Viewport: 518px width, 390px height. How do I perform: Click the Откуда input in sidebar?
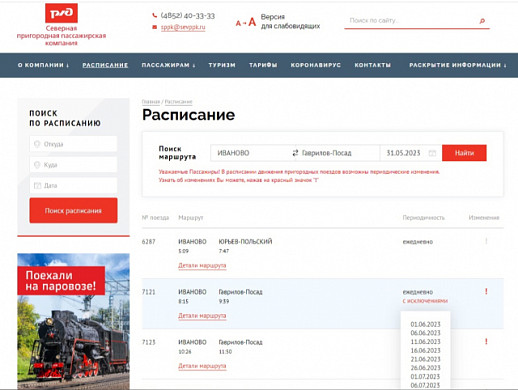(73, 144)
